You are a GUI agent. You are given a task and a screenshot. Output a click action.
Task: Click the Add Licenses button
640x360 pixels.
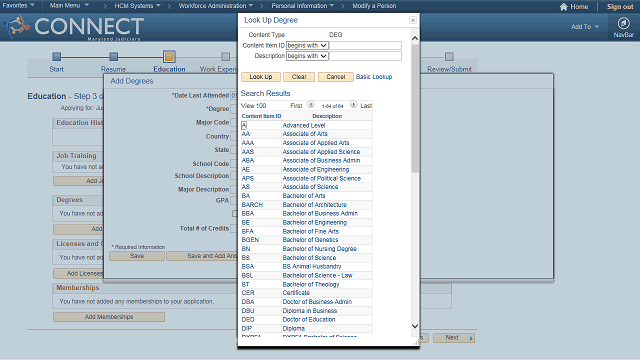78,273
